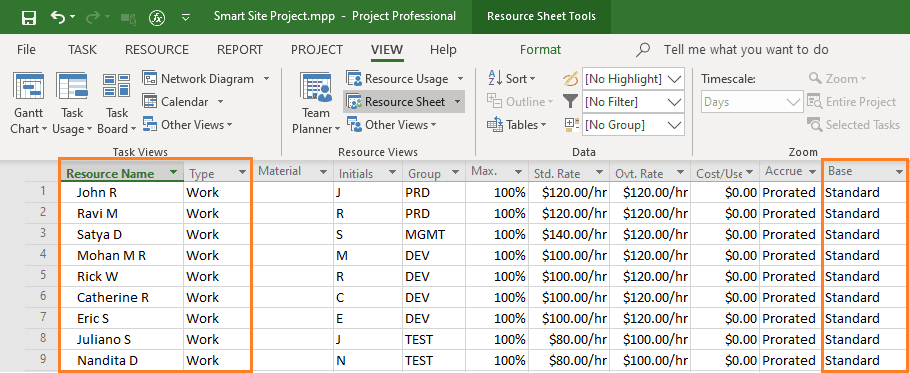
Task: Select row header number 5
Action: (42, 276)
